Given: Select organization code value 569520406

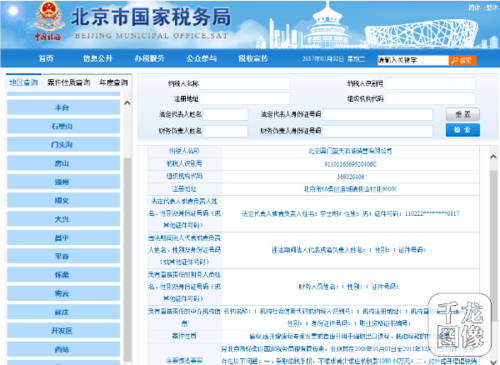Looking at the screenshot, I should click(x=350, y=177).
